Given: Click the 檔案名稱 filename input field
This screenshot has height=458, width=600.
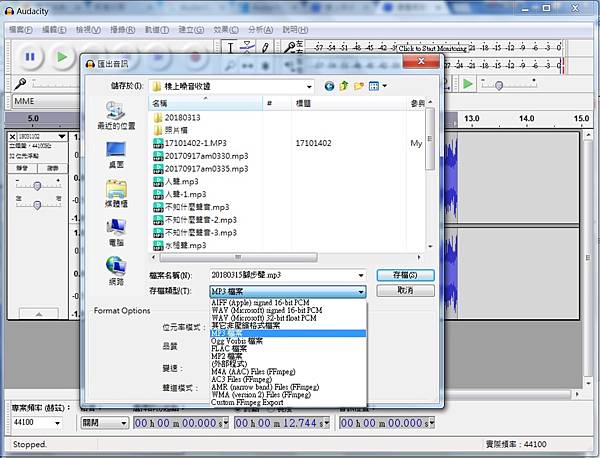Looking at the screenshot, I should (283, 275).
